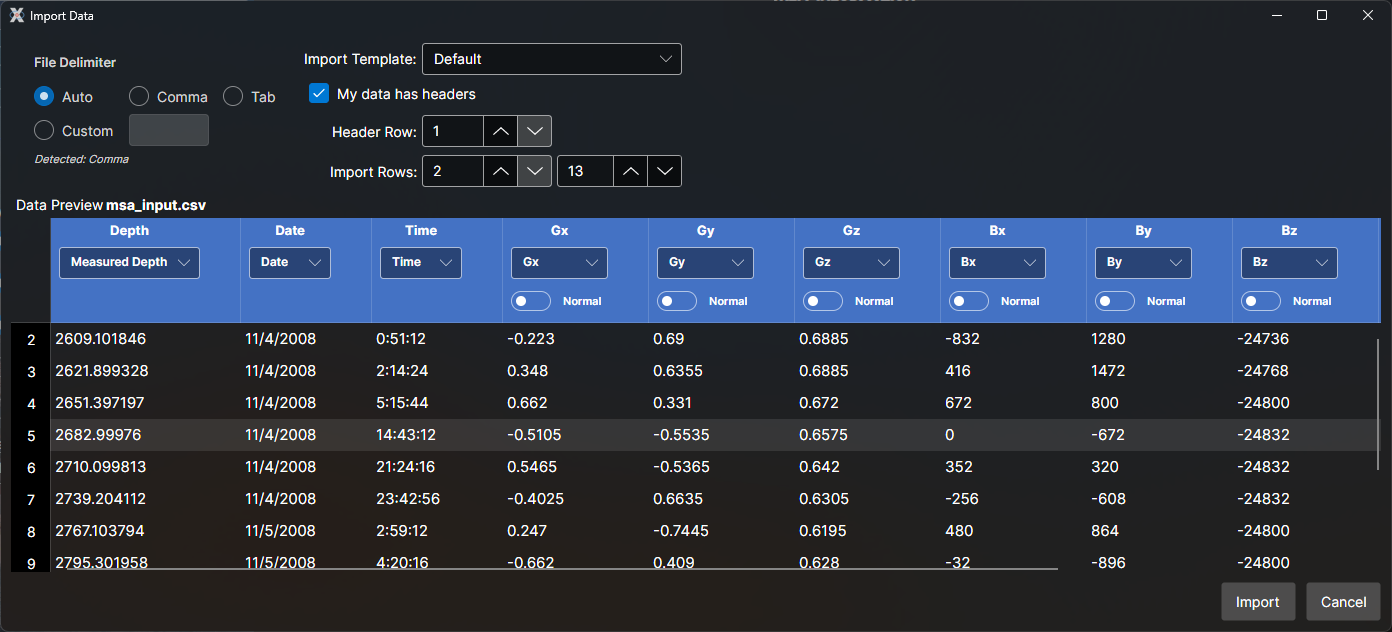Click the custom delimiter input field

click(168, 129)
